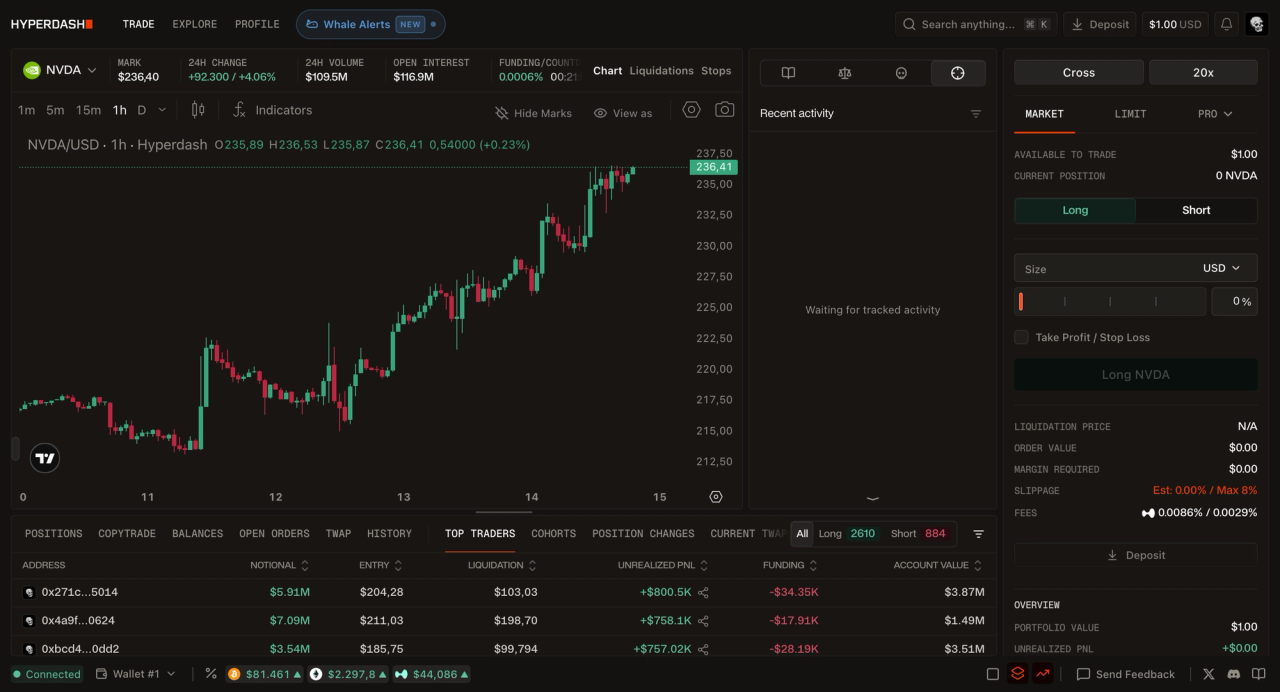Click the TradingView logo on chart
Image resolution: width=1280 pixels, height=692 pixels.
(45, 458)
